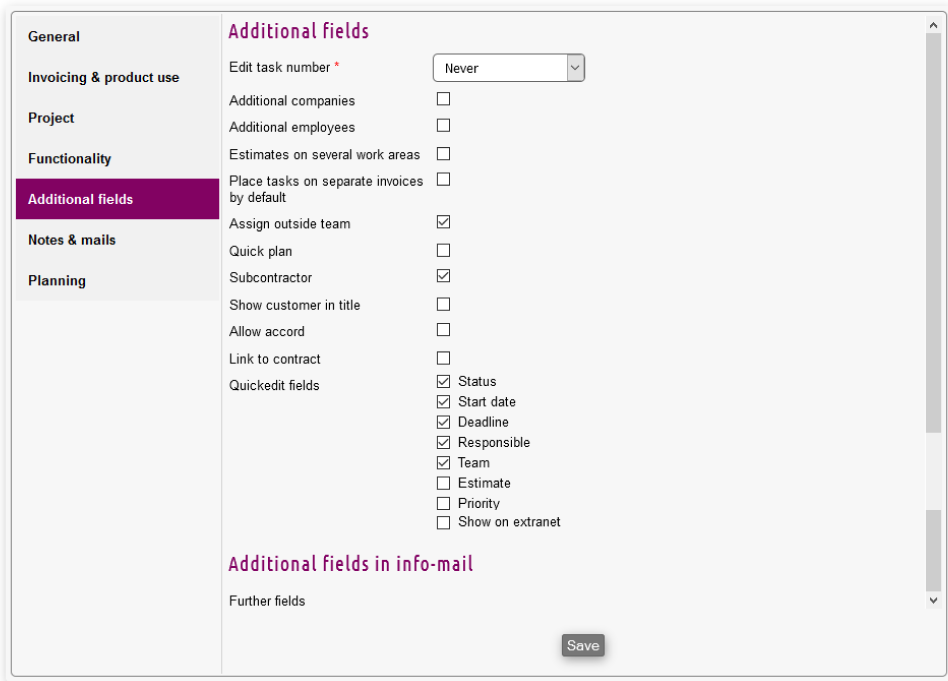
Task: Click the scrollbar down arrow
Action: (x=934, y=600)
